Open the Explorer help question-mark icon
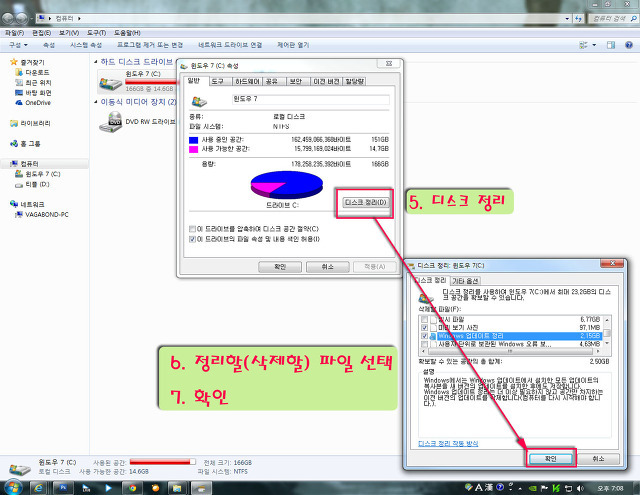Screen dimensions: 640x495 (x=629, y=45)
